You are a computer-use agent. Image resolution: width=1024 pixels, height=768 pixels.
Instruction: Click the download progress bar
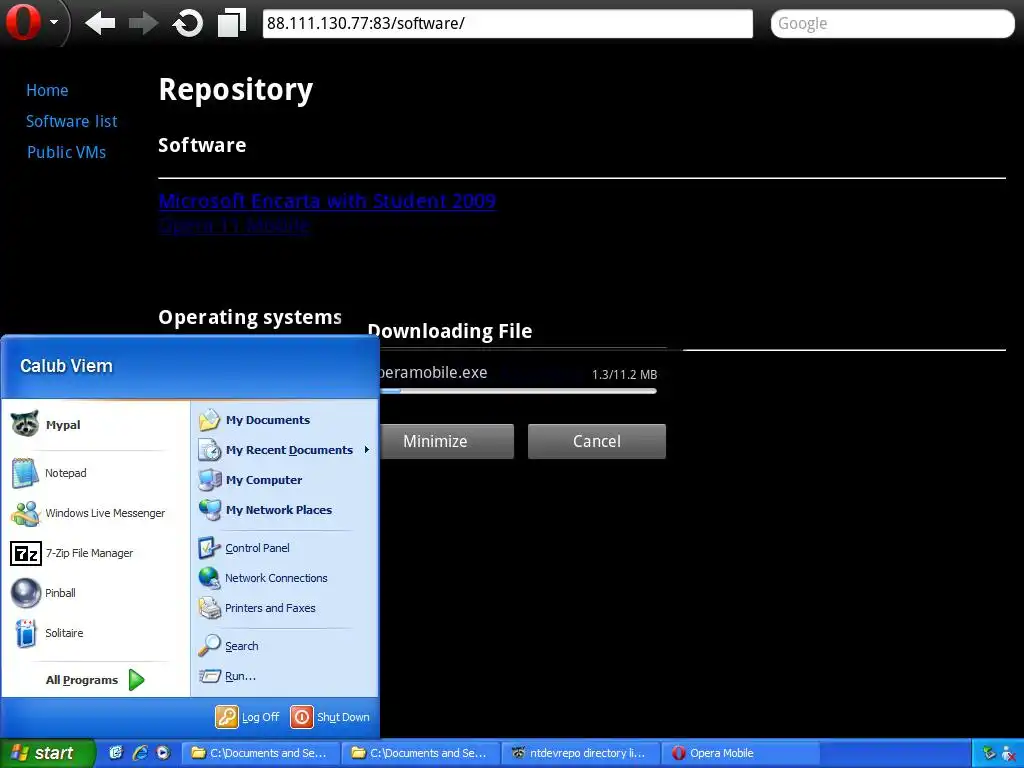[519, 391]
